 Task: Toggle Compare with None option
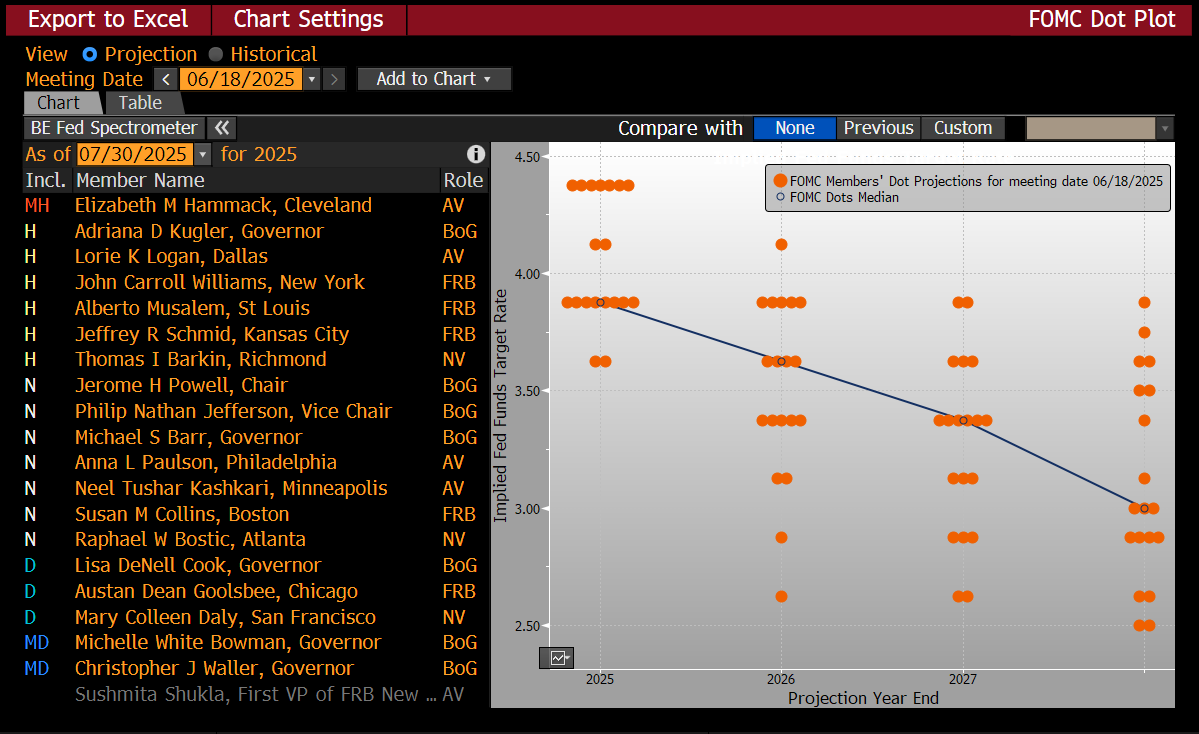click(794, 128)
